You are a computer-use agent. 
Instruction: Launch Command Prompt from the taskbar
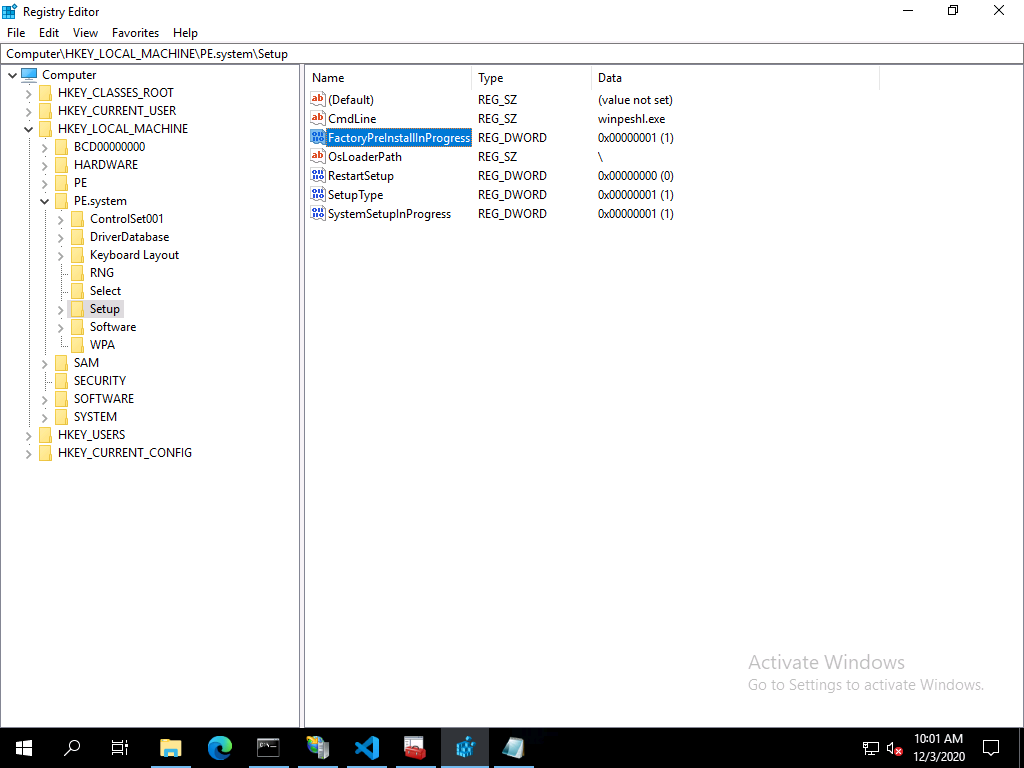pyautogui.click(x=269, y=747)
